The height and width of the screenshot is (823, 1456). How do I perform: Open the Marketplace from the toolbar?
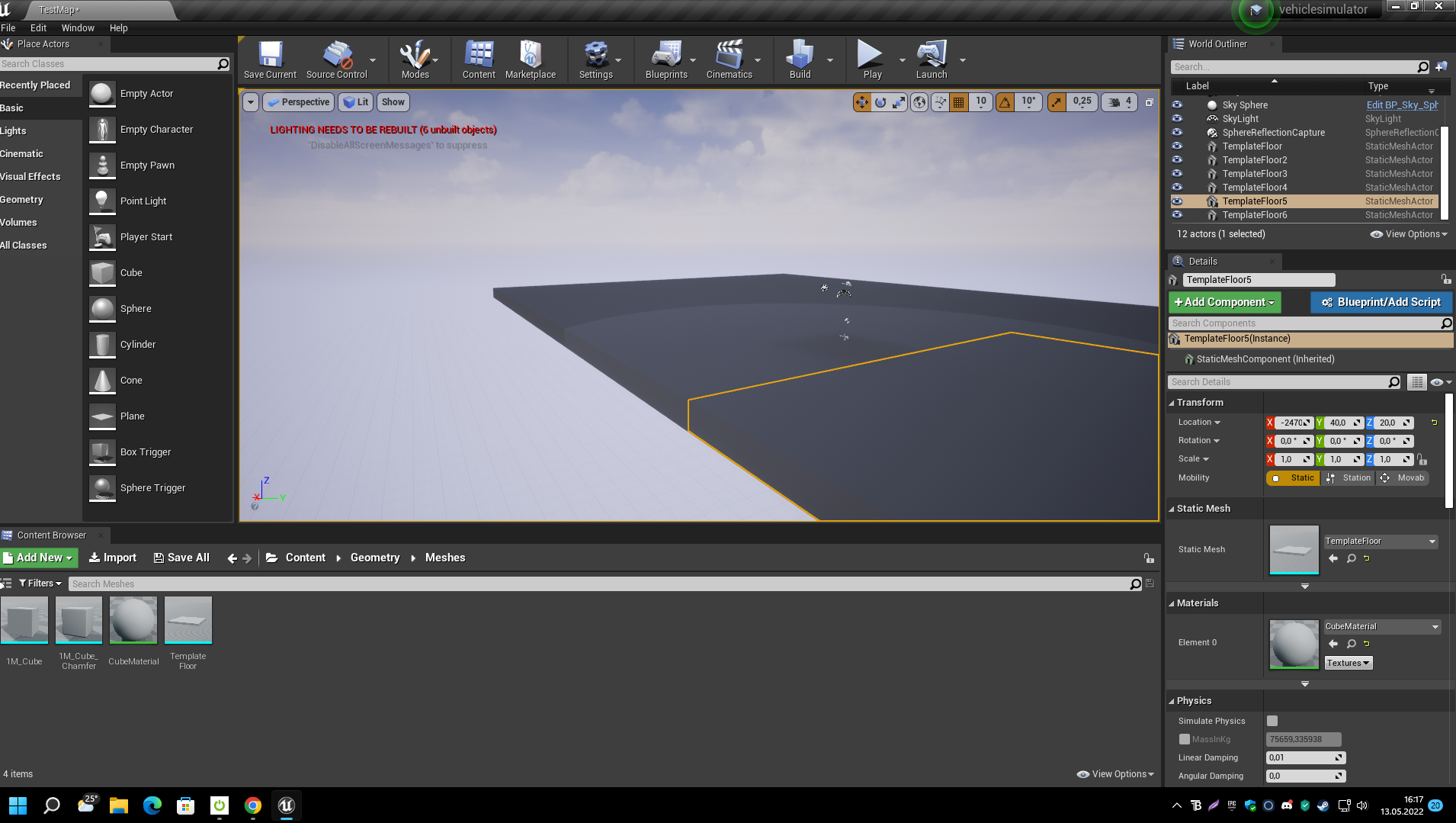point(530,59)
